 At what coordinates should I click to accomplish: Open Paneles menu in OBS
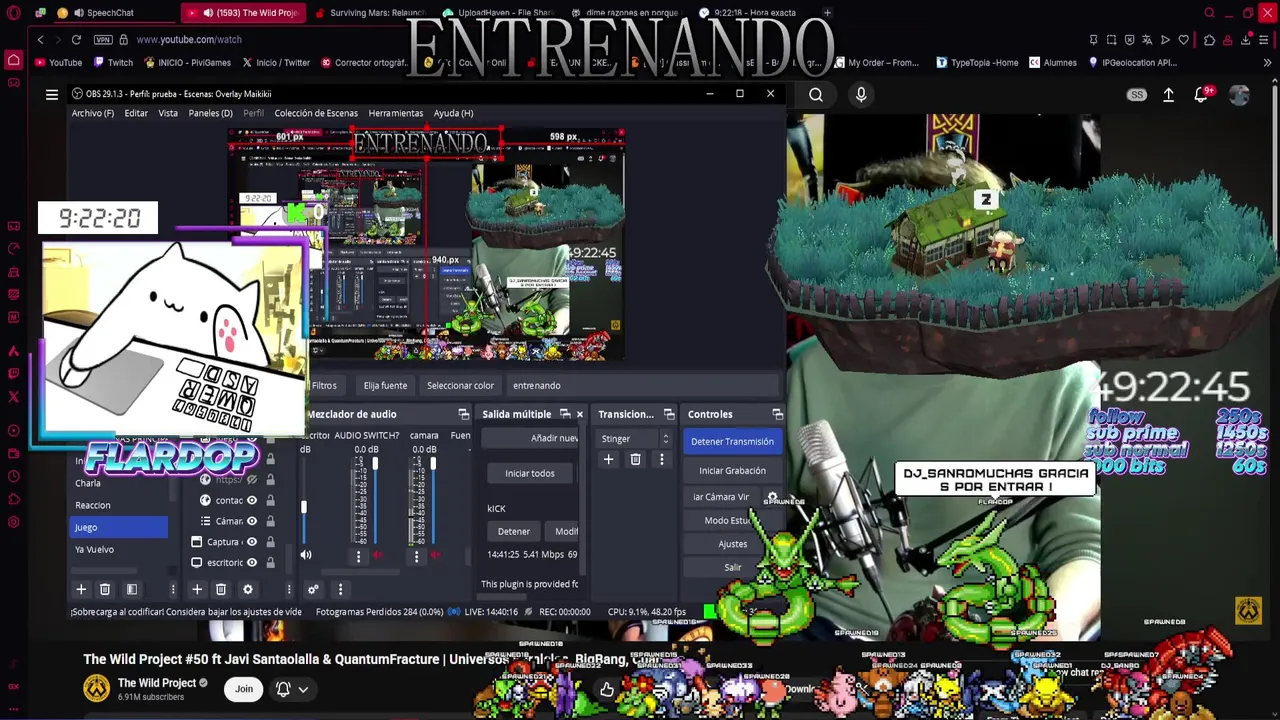point(210,113)
